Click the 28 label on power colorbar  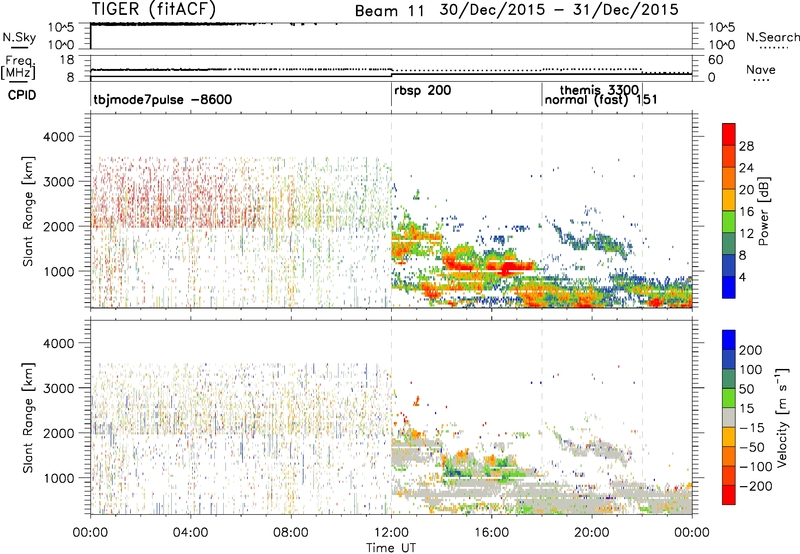746,146
